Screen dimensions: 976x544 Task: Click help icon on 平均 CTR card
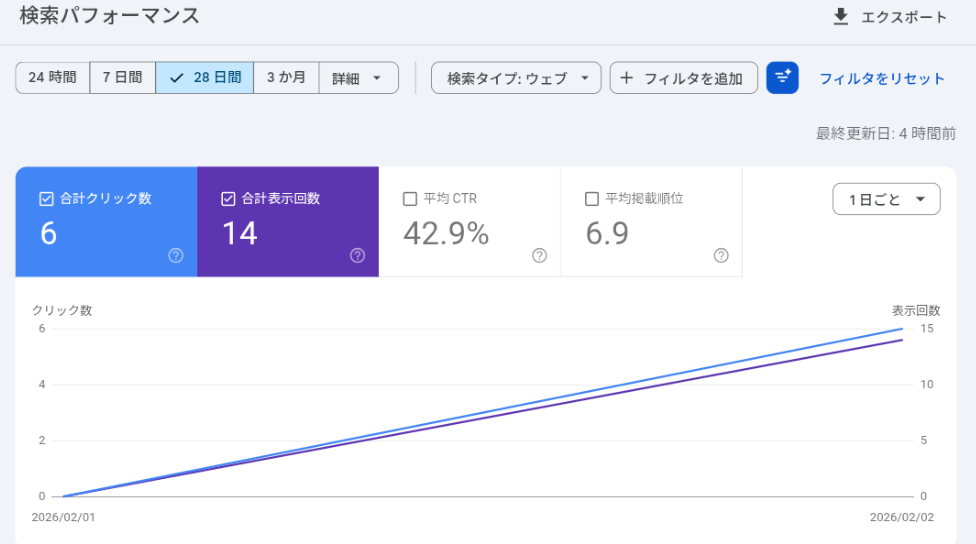(x=539, y=256)
